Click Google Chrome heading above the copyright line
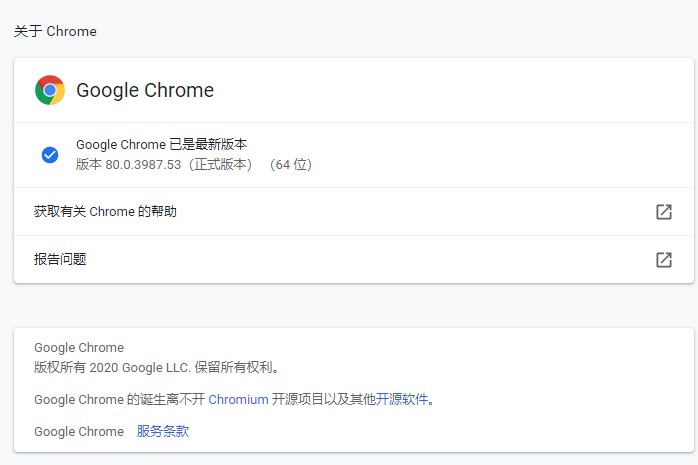698x465 pixels. [79, 348]
